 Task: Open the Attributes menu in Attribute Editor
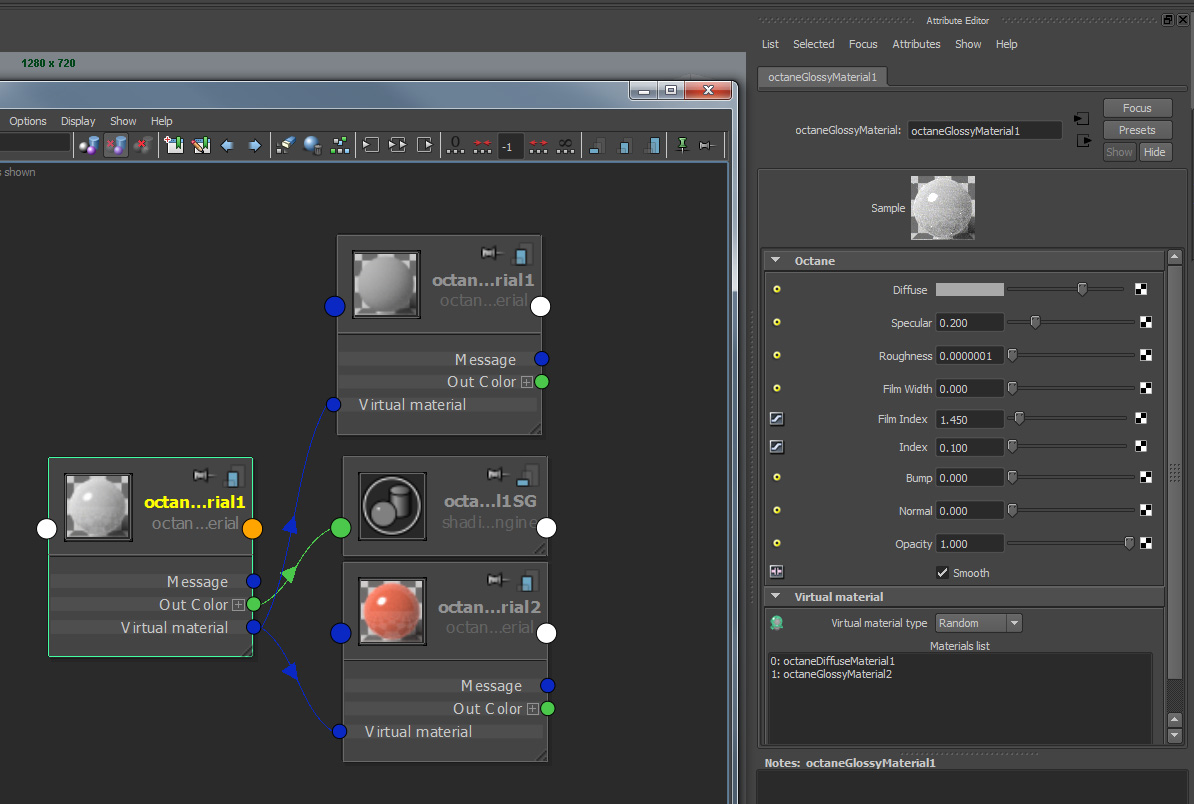click(916, 44)
